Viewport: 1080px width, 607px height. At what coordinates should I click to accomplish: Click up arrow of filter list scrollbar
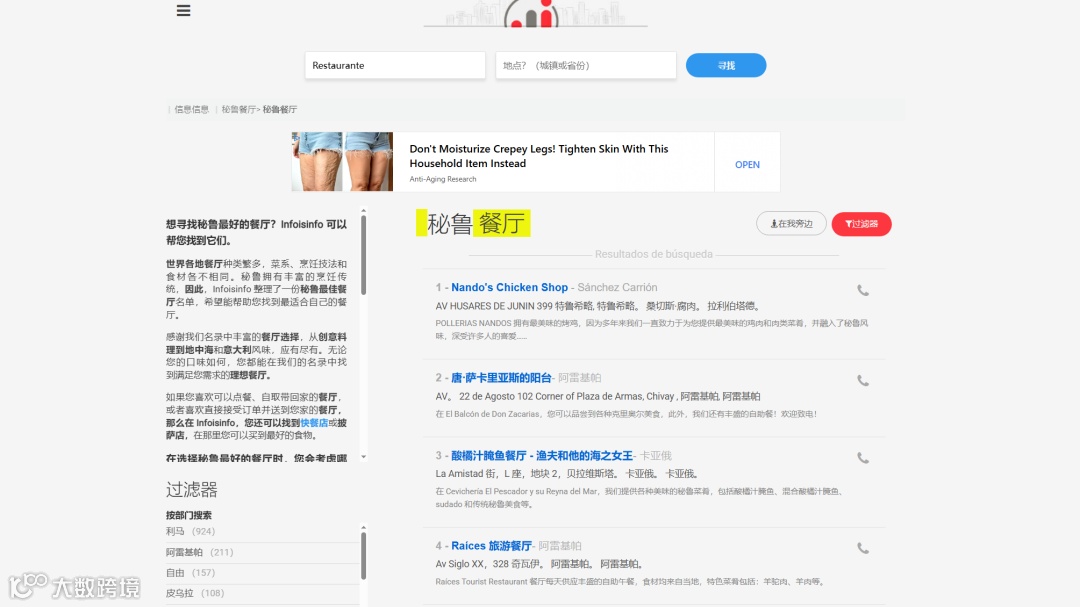(x=363, y=528)
